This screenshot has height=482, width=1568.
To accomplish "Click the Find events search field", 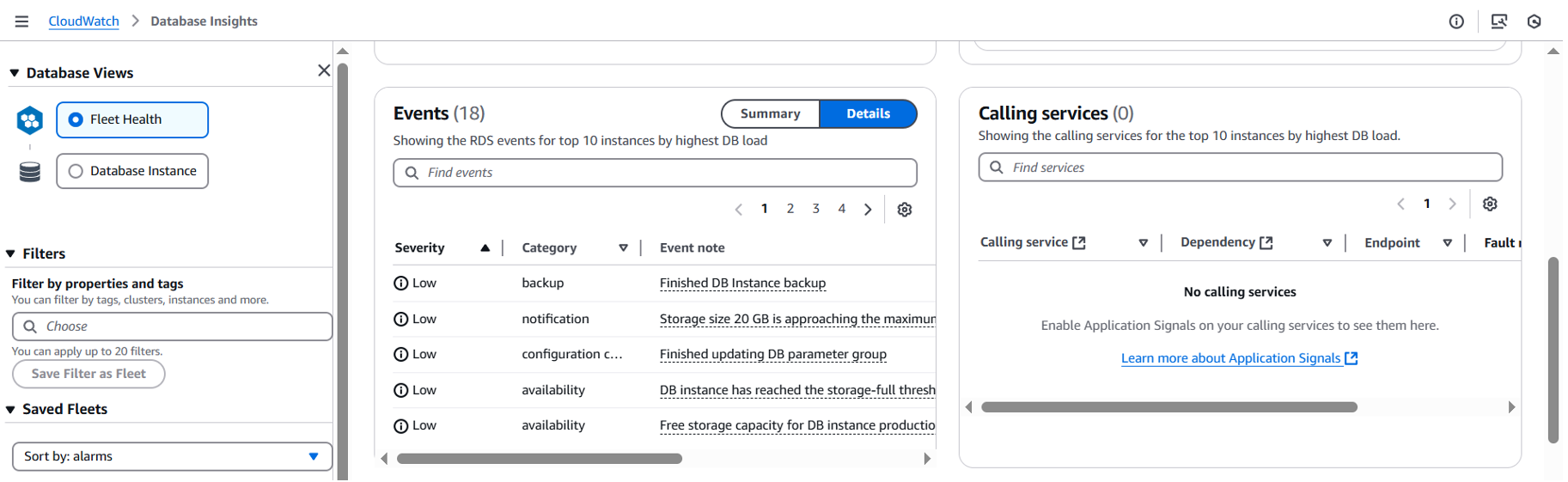I will tap(662, 173).
